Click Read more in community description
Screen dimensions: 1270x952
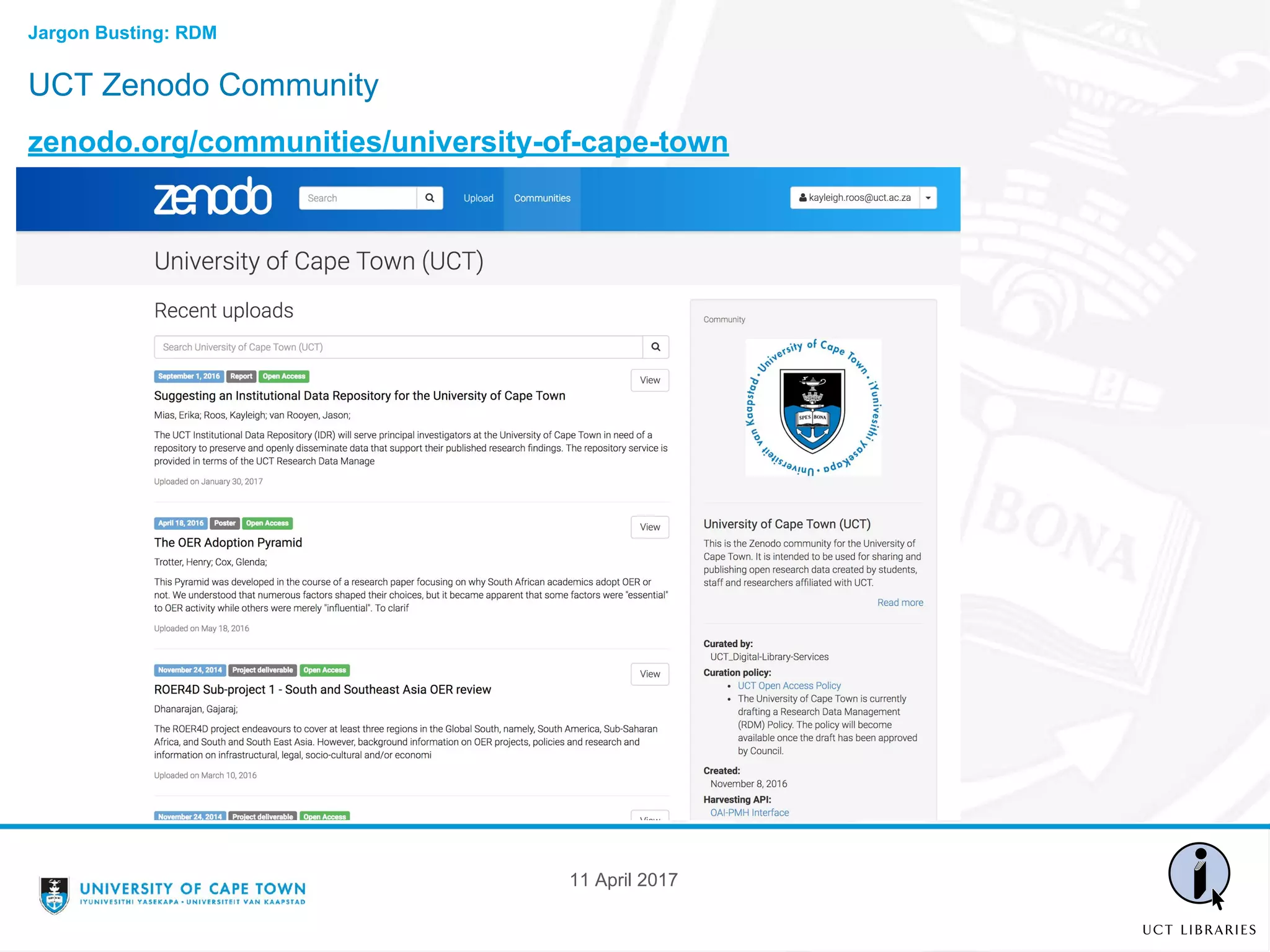[900, 602]
